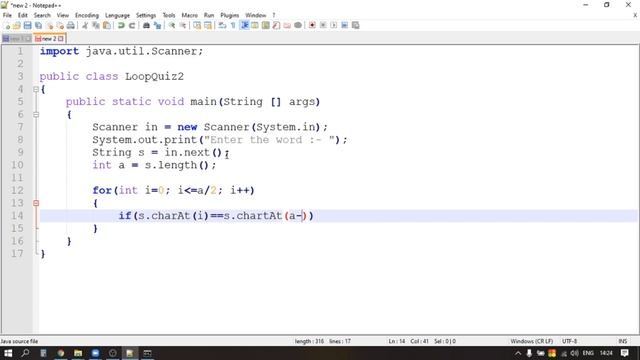Show hidden system tray icons
Image resolution: width=640 pixels, height=360 pixels.
click(x=518, y=353)
